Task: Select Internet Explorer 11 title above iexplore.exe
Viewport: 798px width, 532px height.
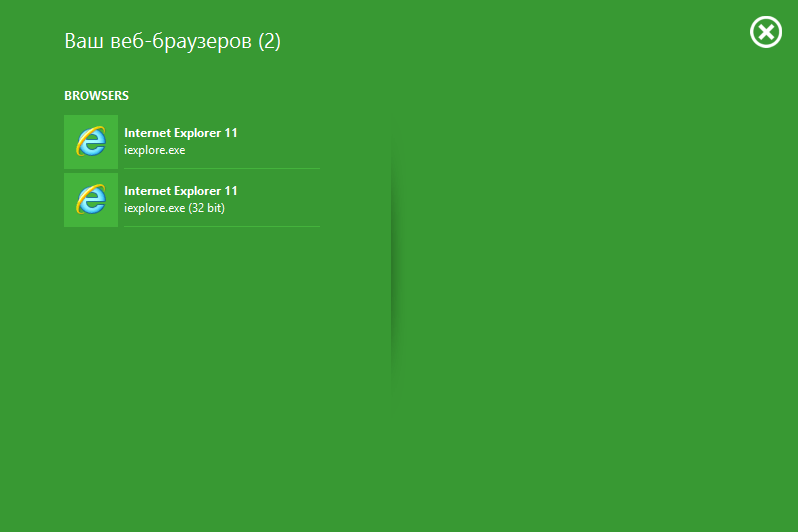Action: [181, 133]
